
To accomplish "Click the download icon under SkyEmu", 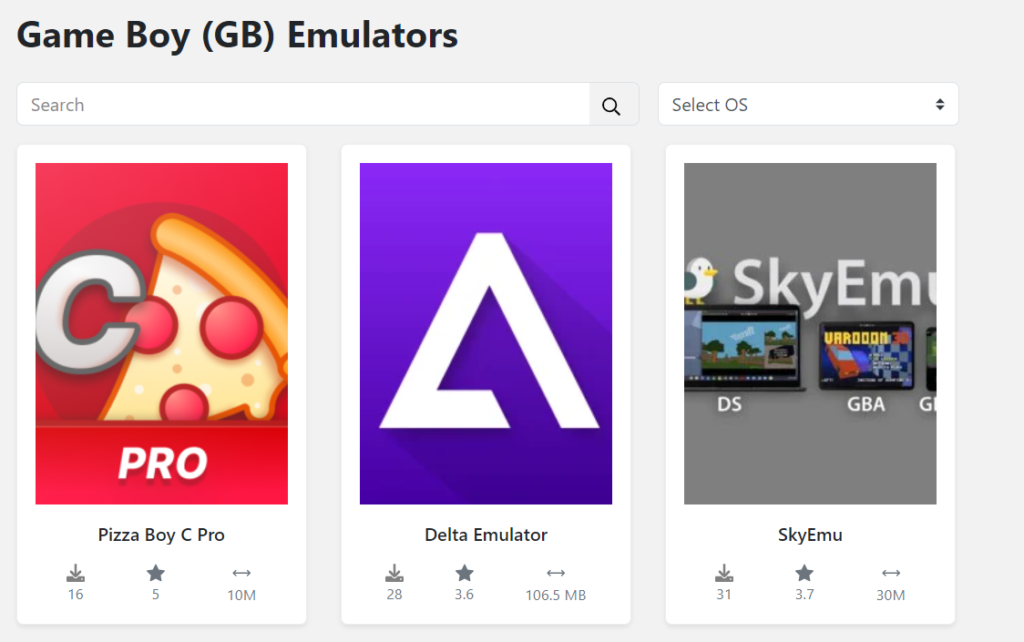I will pos(724,572).
